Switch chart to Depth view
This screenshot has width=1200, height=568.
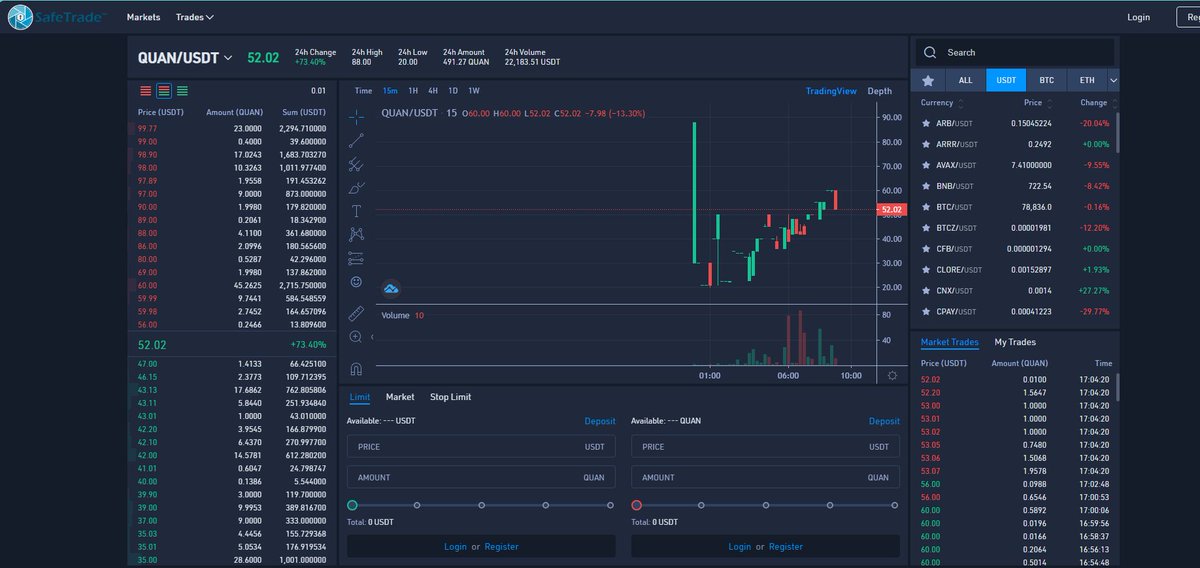(x=880, y=91)
